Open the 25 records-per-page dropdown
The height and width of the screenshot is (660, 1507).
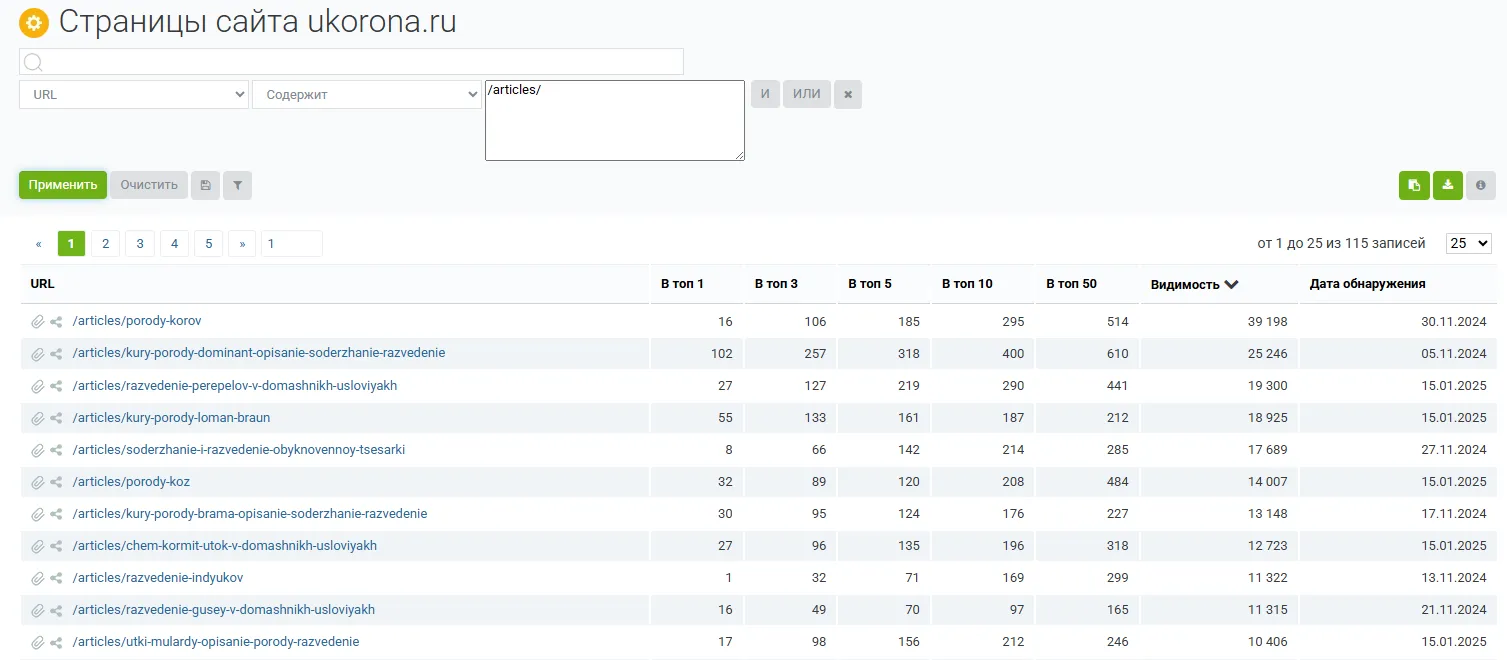click(x=1468, y=243)
